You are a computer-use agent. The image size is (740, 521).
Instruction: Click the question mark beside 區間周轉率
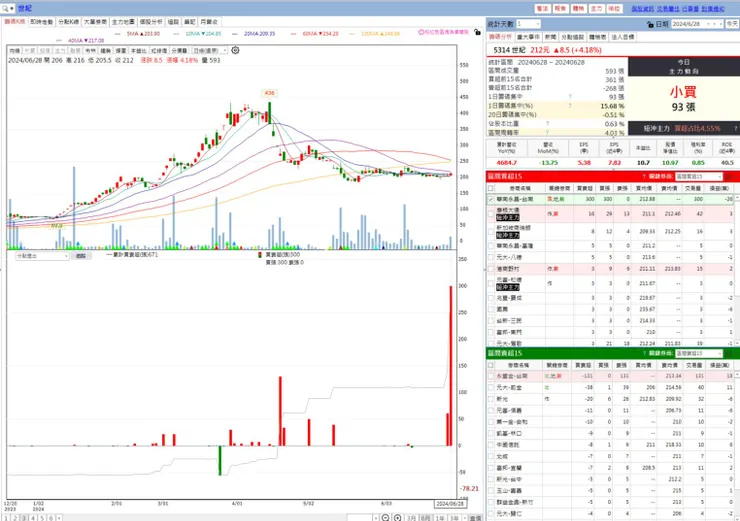coord(547,133)
